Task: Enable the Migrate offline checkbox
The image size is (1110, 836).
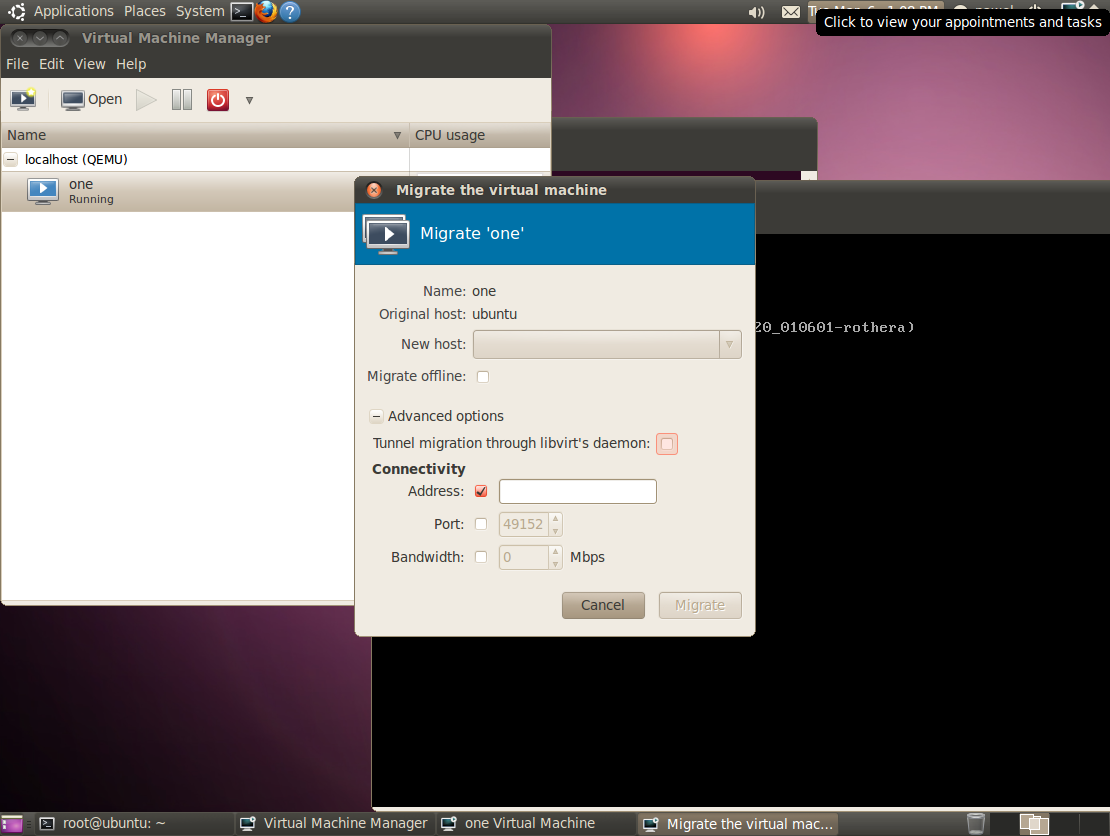Action: point(483,376)
